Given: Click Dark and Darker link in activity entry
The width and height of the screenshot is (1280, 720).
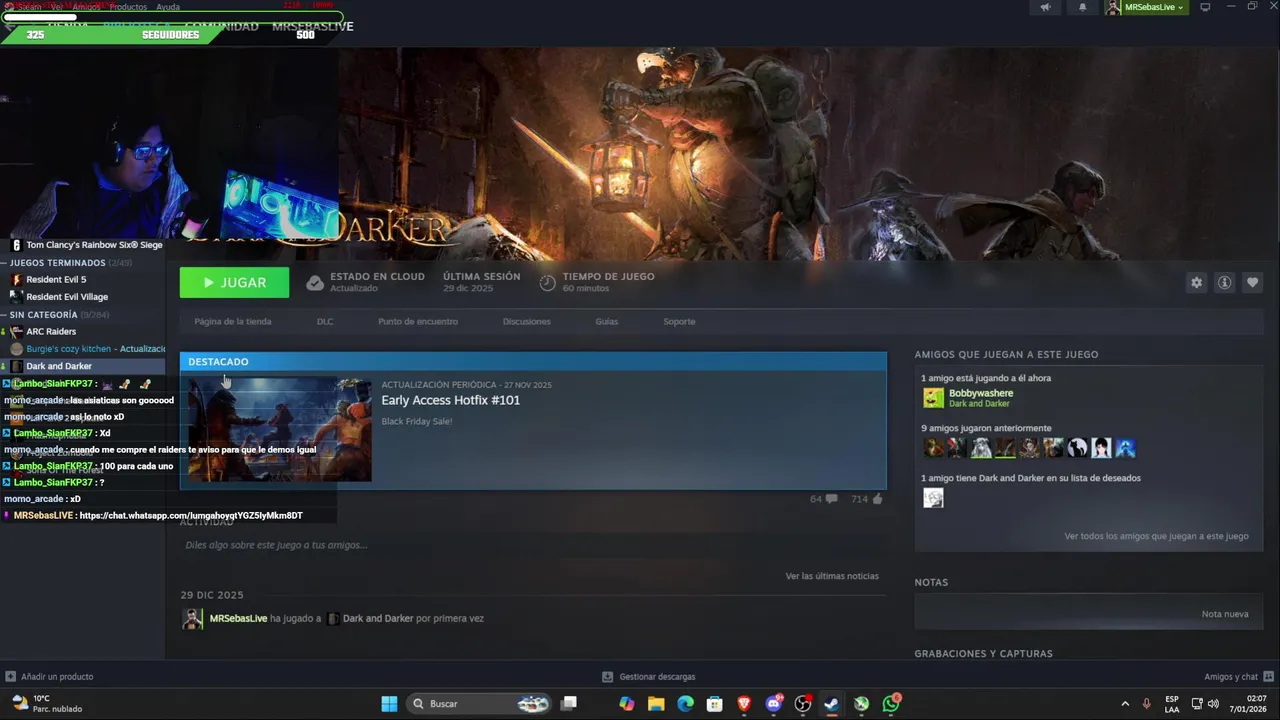Looking at the screenshot, I should pos(378,619).
